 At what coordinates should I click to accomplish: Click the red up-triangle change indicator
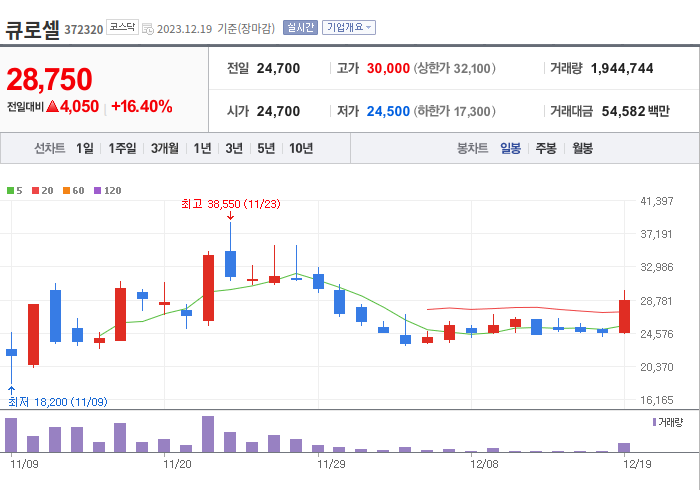pyautogui.click(x=53, y=106)
